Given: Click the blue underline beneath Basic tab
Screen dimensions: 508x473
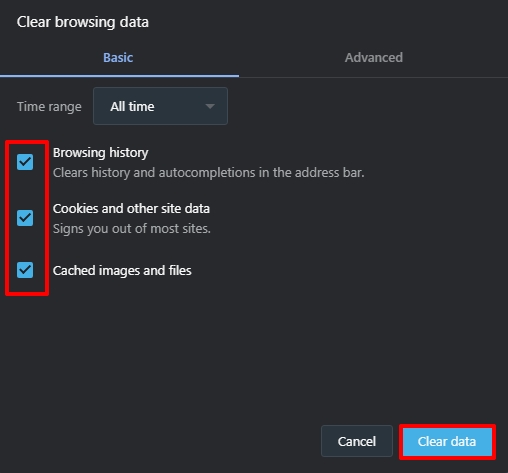Looking at the screenshot, I should pos(119,76).
